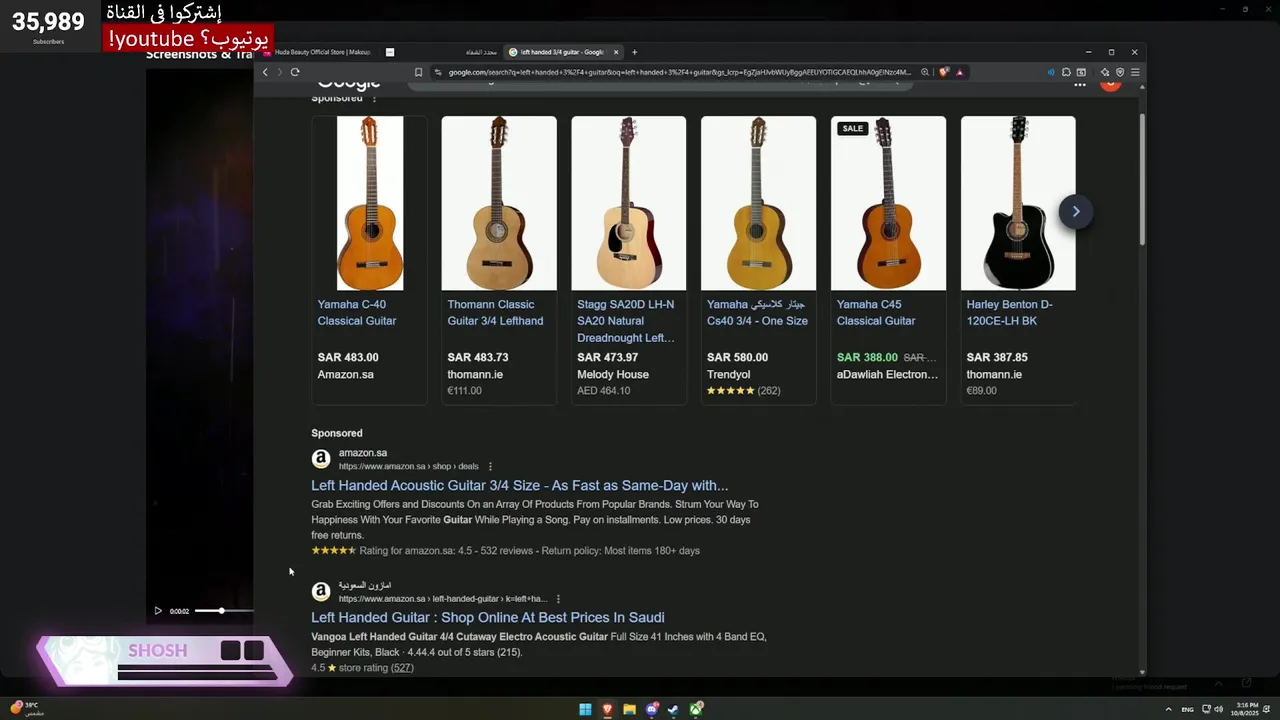Click the Brave Shields lion icon

943,72
